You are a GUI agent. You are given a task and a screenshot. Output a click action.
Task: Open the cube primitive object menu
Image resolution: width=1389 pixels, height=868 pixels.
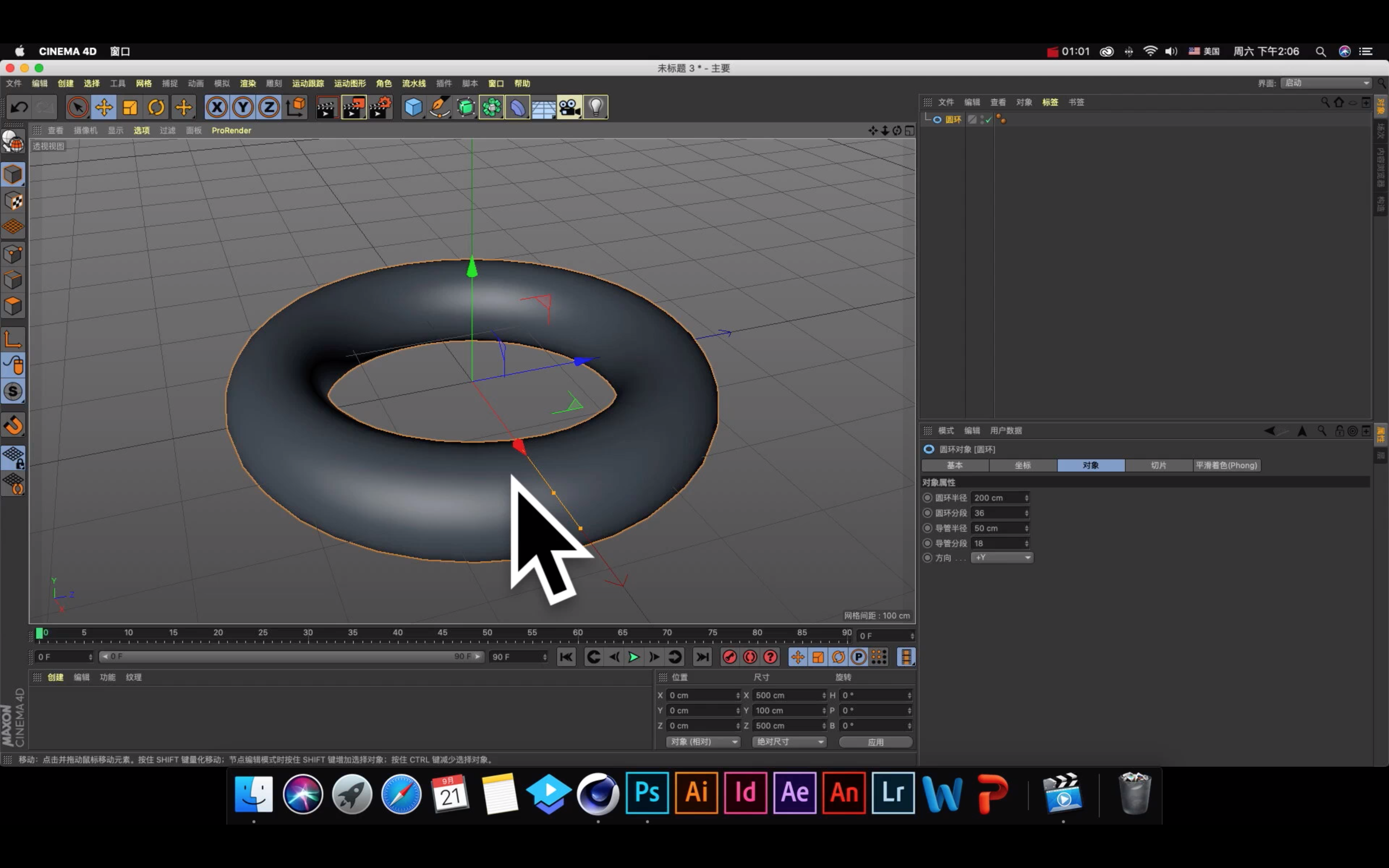pos(413,108)
